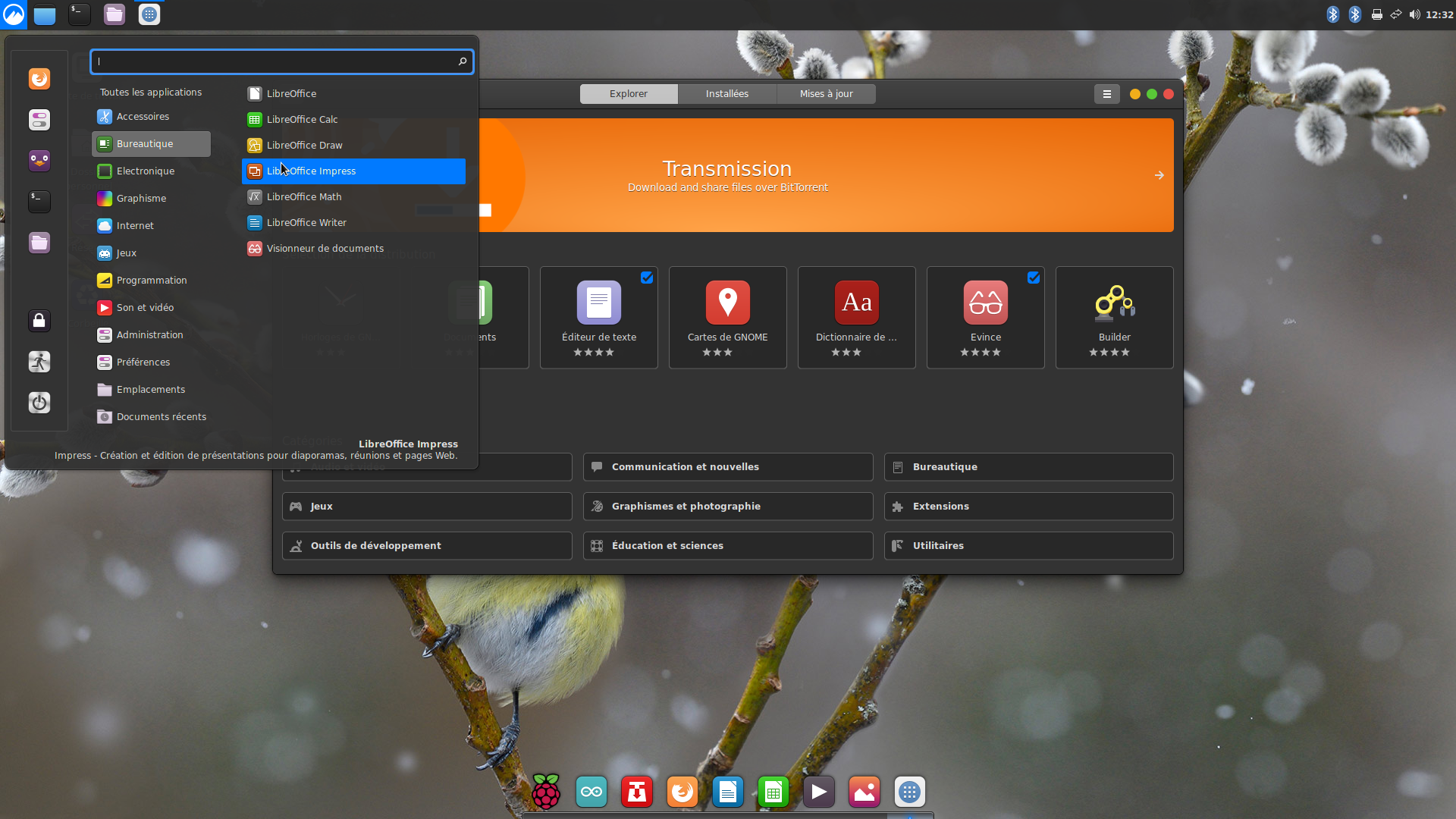Select the Graphisme category
Image resolution: width=1456 pixels, height=819 pixels.
click(151, 199)
